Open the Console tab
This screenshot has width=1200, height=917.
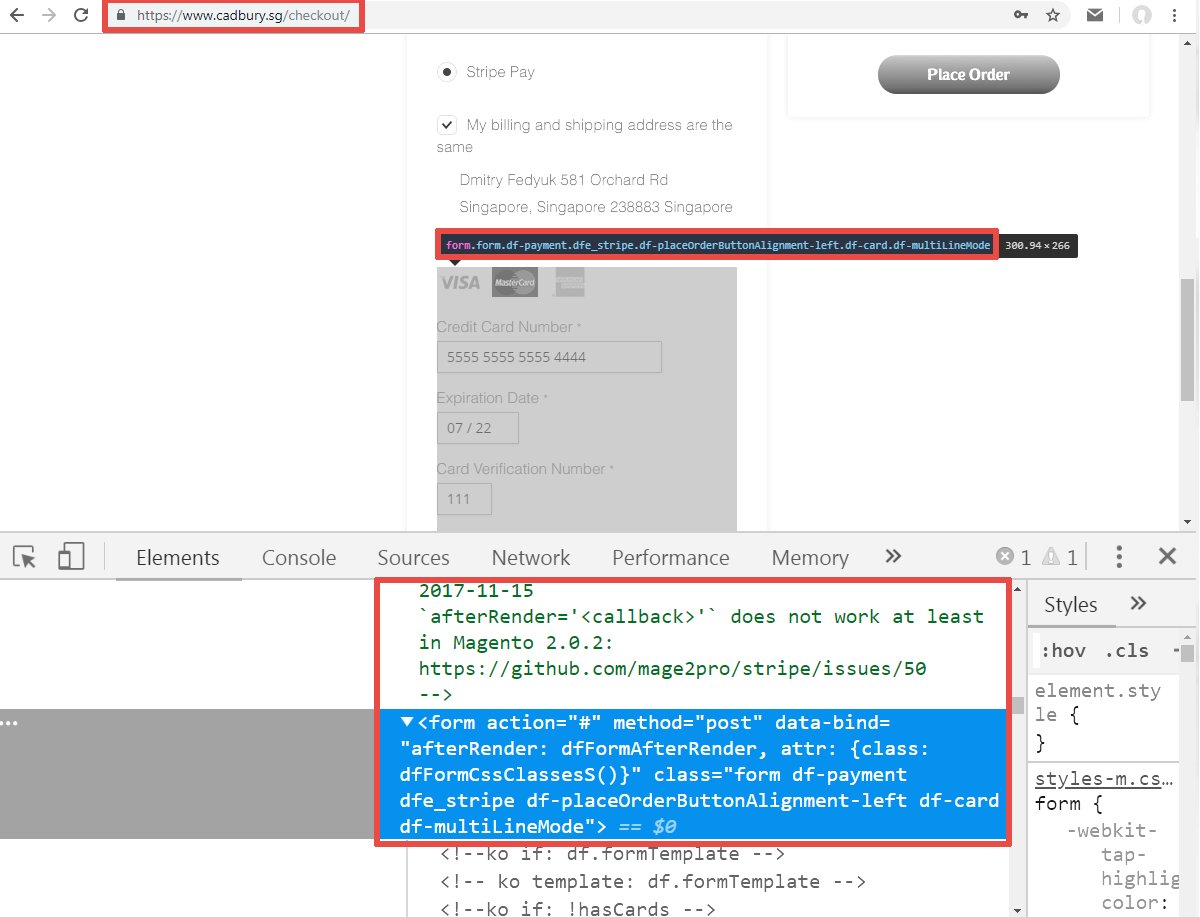click(299, 558)
